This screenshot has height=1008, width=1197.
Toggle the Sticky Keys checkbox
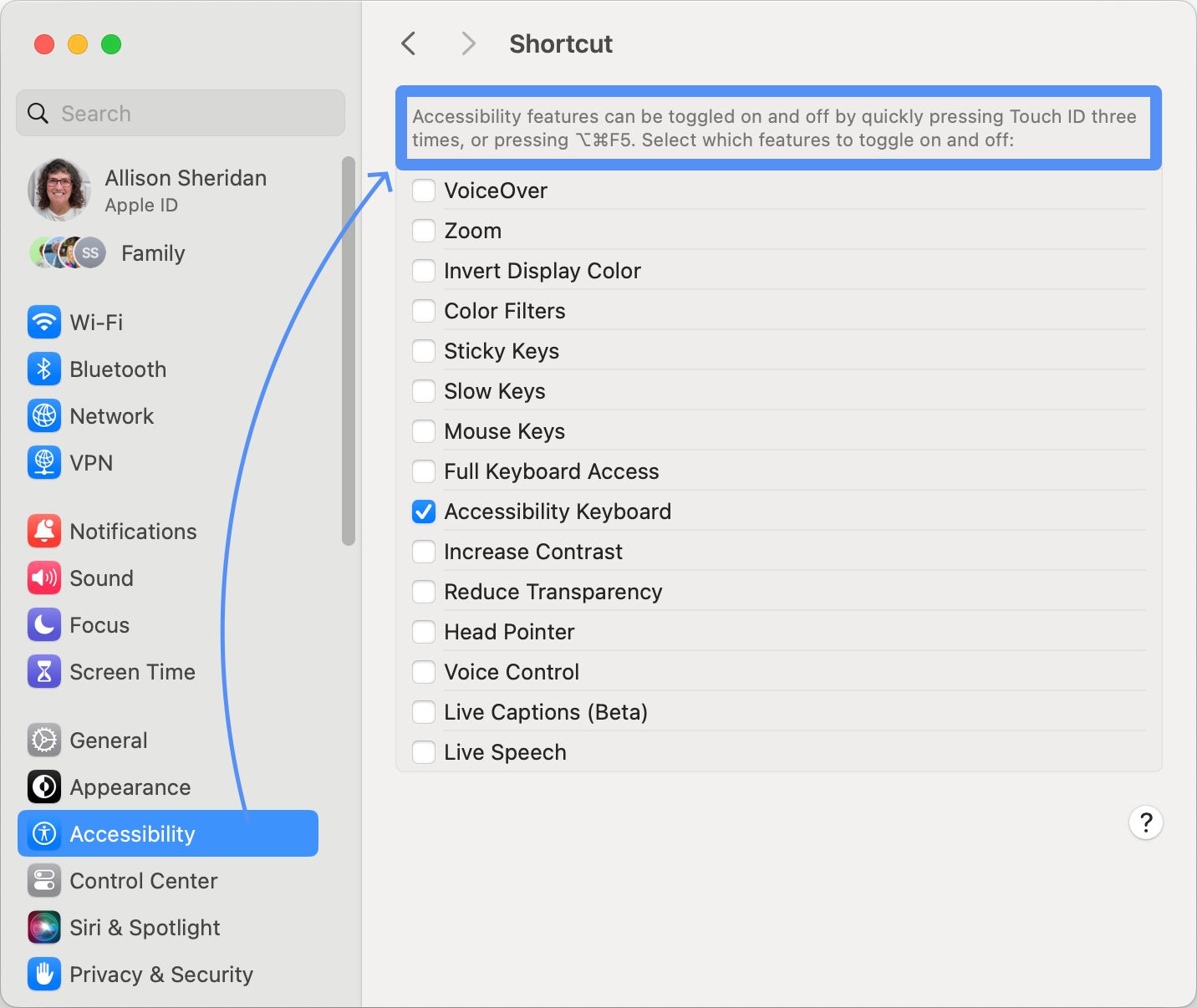(424, 351)
